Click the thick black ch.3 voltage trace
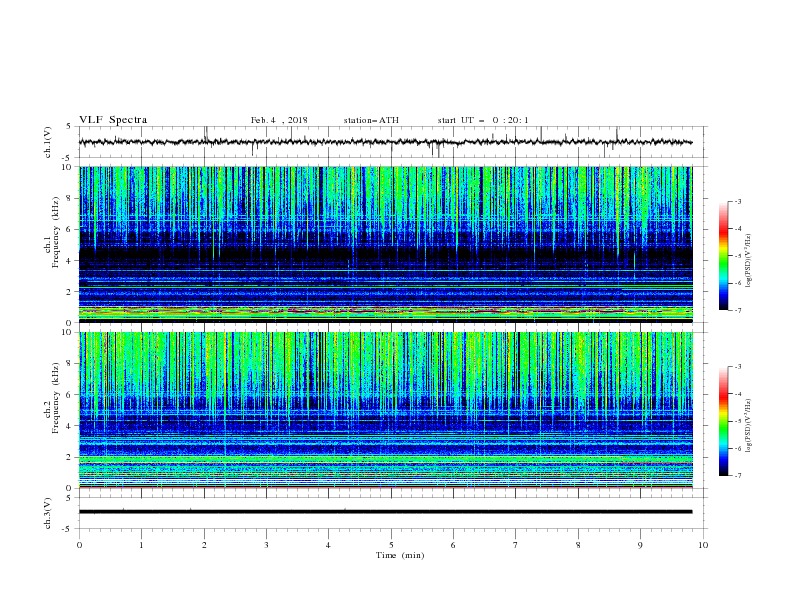 (385, 512)
